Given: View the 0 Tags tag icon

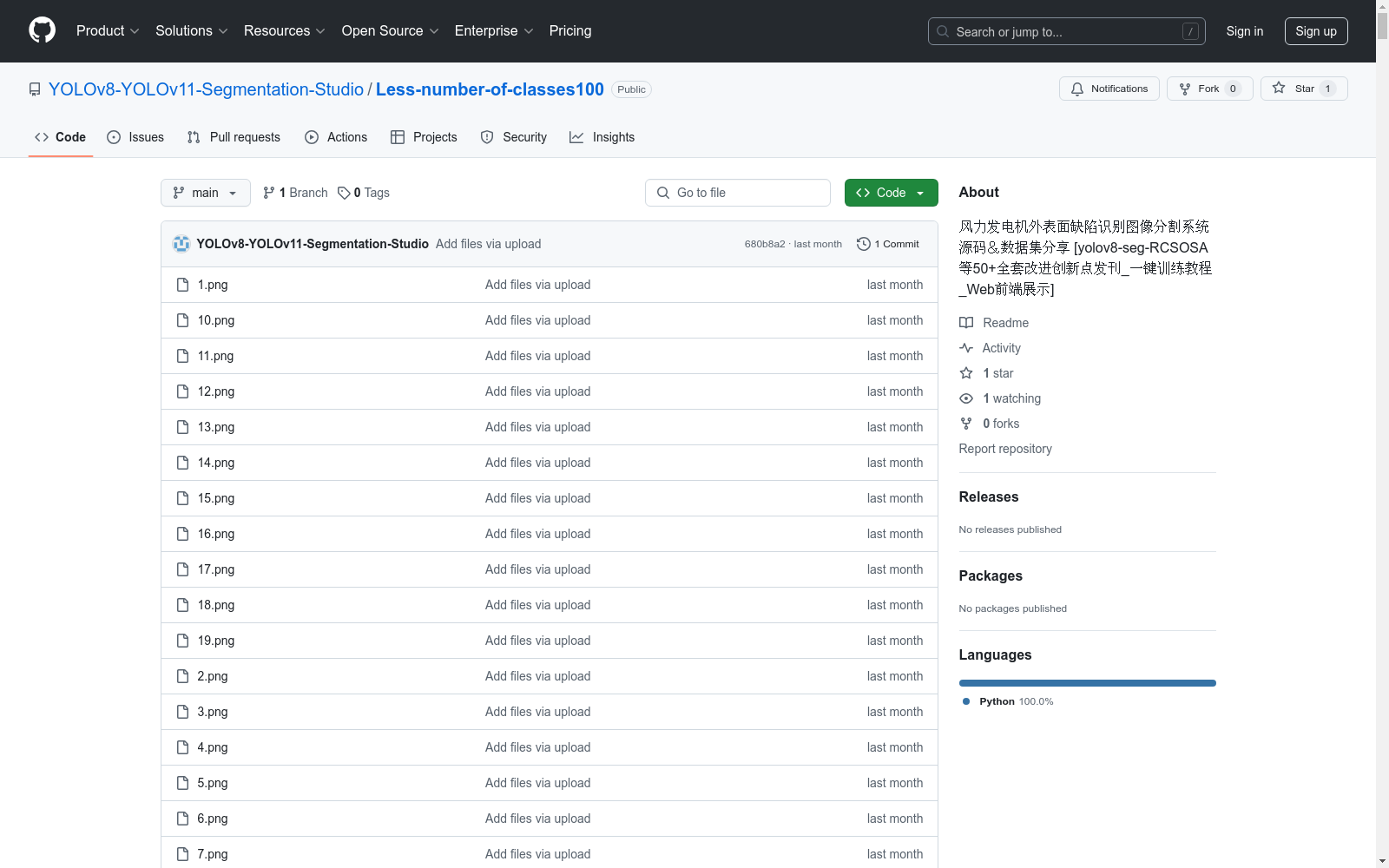Looking at the screenshot, I should (344, 193).
